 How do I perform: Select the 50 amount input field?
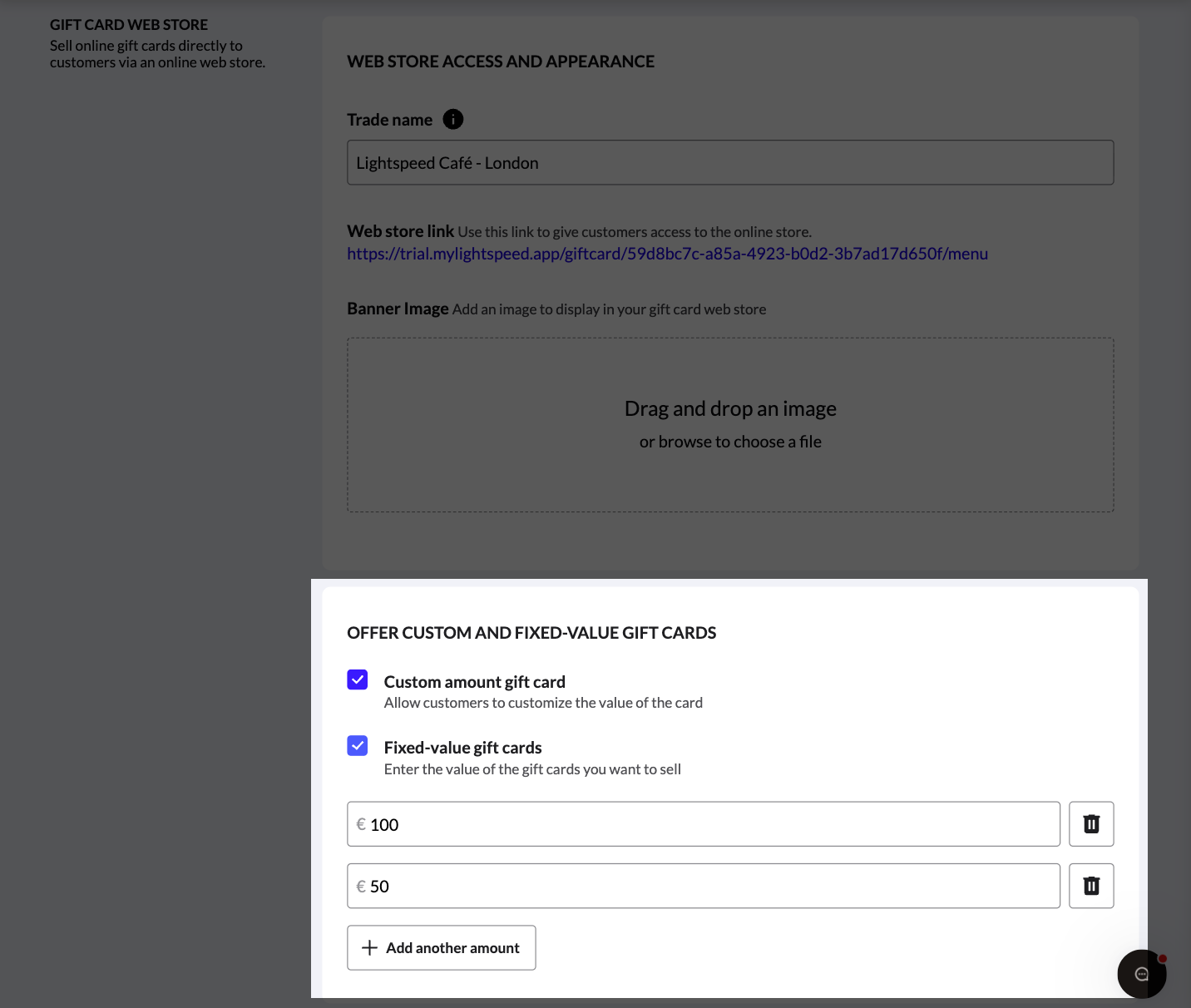[707, 887]
